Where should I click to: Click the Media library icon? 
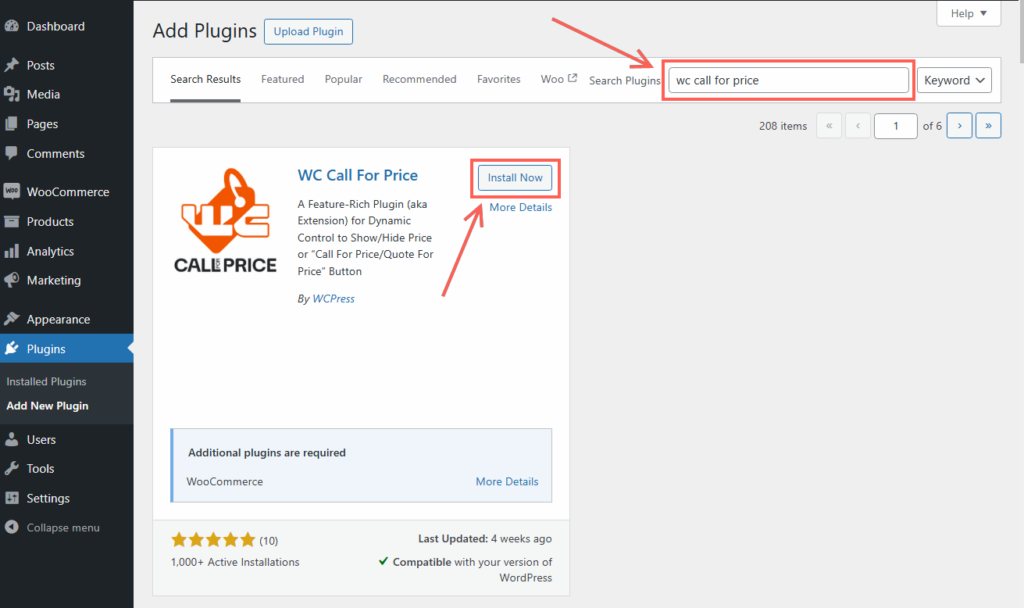pyautogui.click(x=12, y=94)
